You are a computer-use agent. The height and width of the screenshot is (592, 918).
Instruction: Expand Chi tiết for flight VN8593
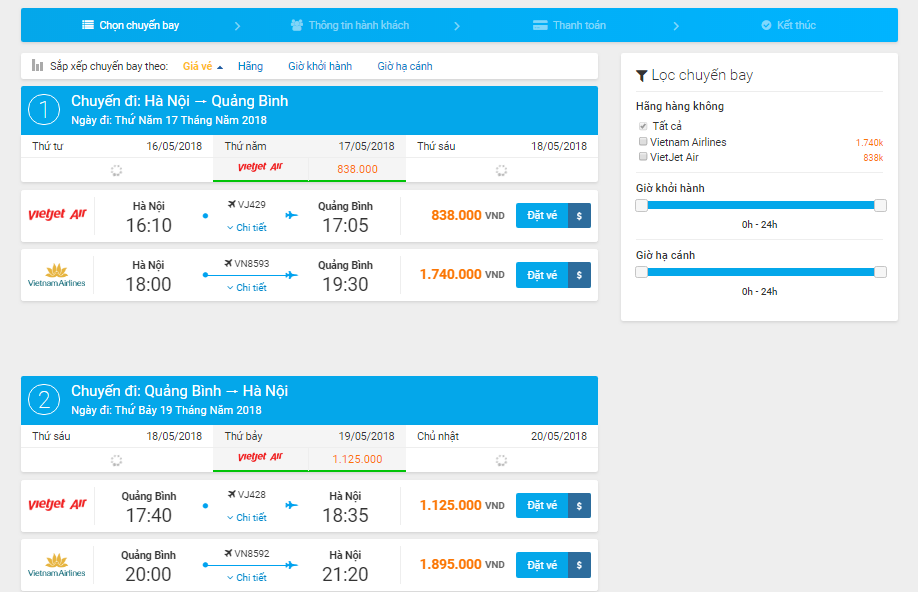(x=246, y=288)
